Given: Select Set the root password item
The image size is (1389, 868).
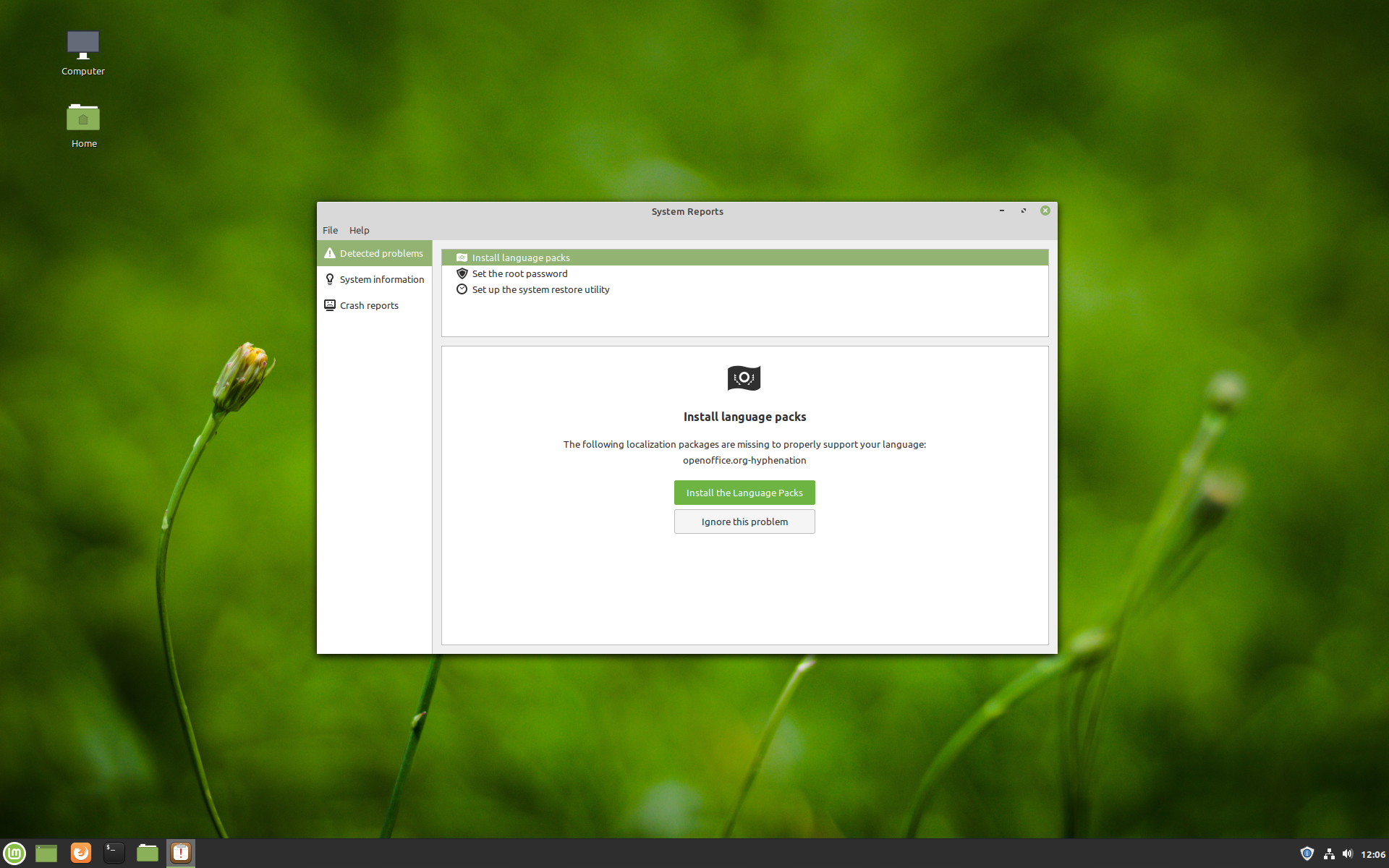Looking at the screenshot, I should tap(519, 273).
